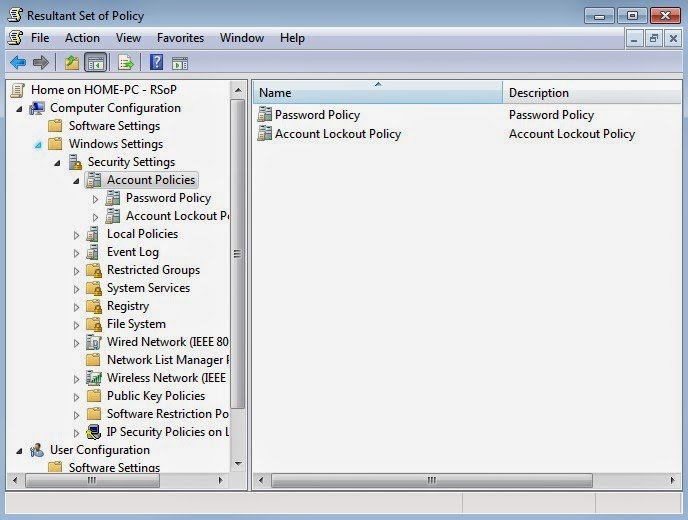Screen dimensions: 688x520
Task: Select Account Lockout Policy in the list
Action: 337,134
